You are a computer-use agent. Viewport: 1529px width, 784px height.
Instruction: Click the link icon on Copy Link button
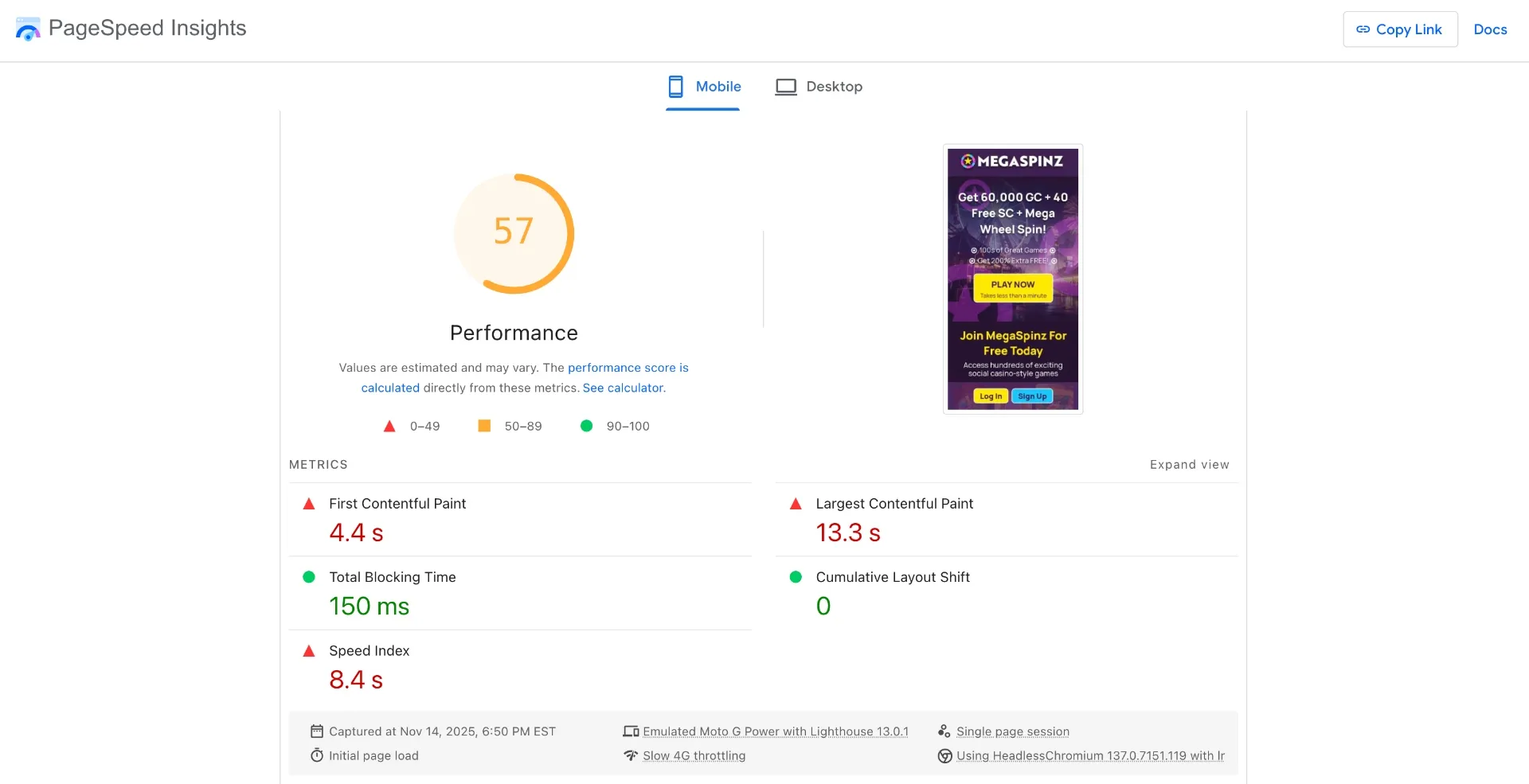[x=1363, y=29]
